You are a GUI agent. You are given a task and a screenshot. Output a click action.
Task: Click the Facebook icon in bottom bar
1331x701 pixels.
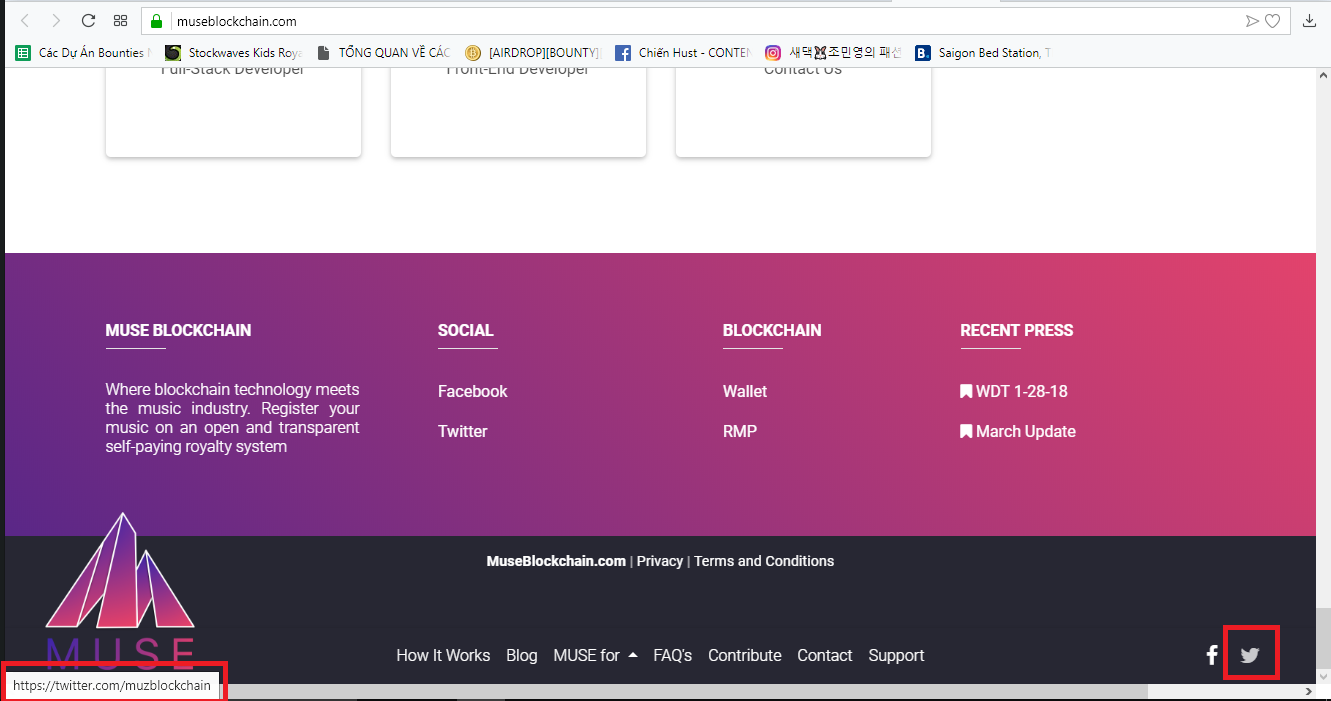[x=1212, y=655]
